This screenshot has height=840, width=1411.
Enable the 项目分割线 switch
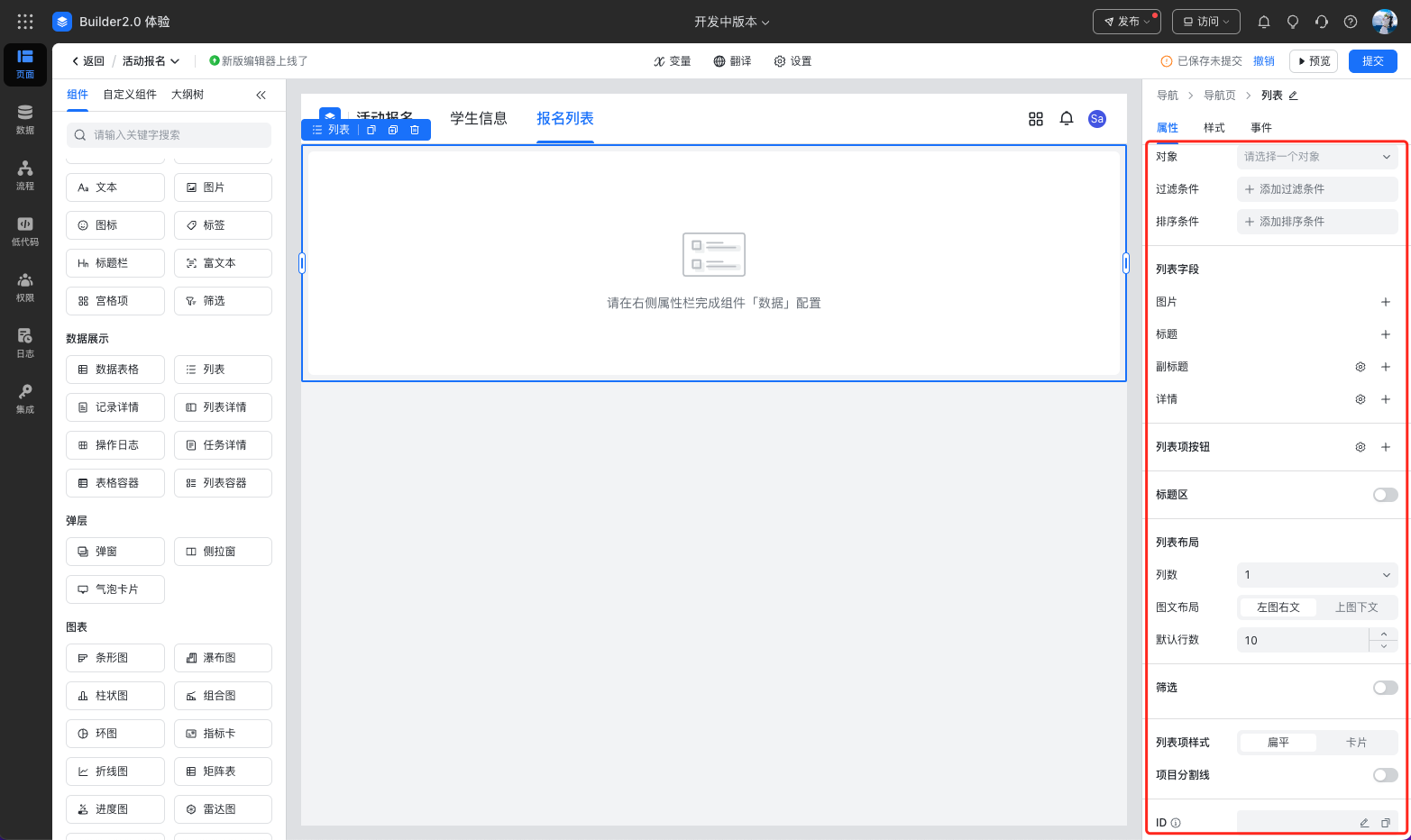point(1385,775)
